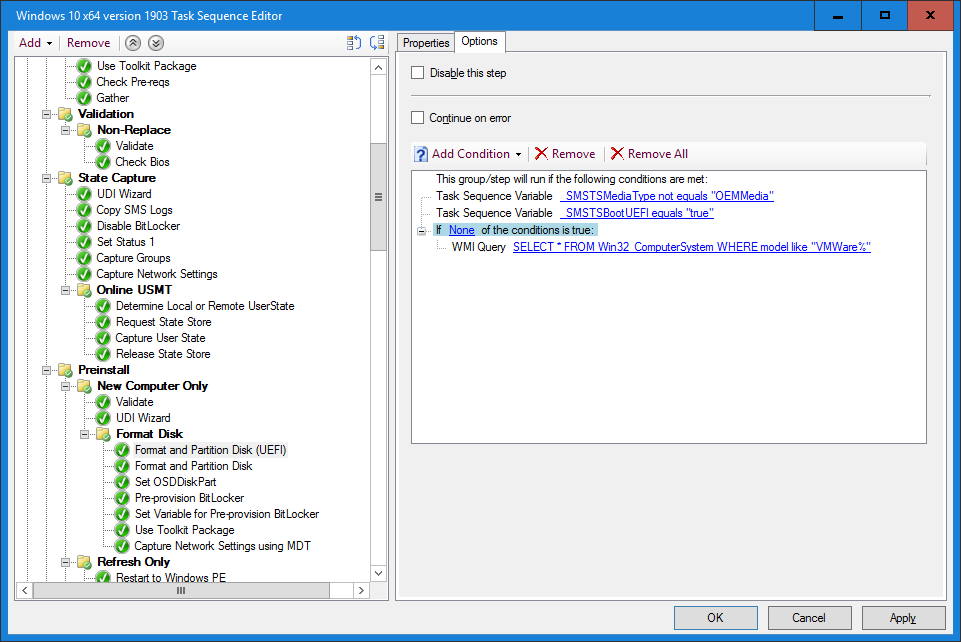
Task: Click the Non-Replace folder icon
Action: 84,130
